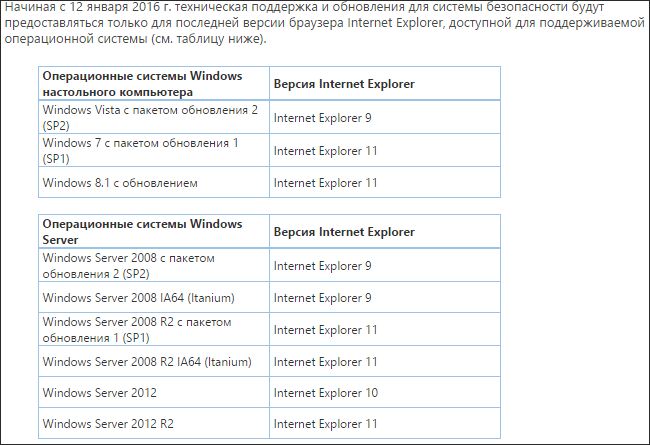Click the 'Windows Vista с пакетом обновления 2' cell
Image resolution: width=650 pixels, height=445 pixels.
(x=152, y=116)
